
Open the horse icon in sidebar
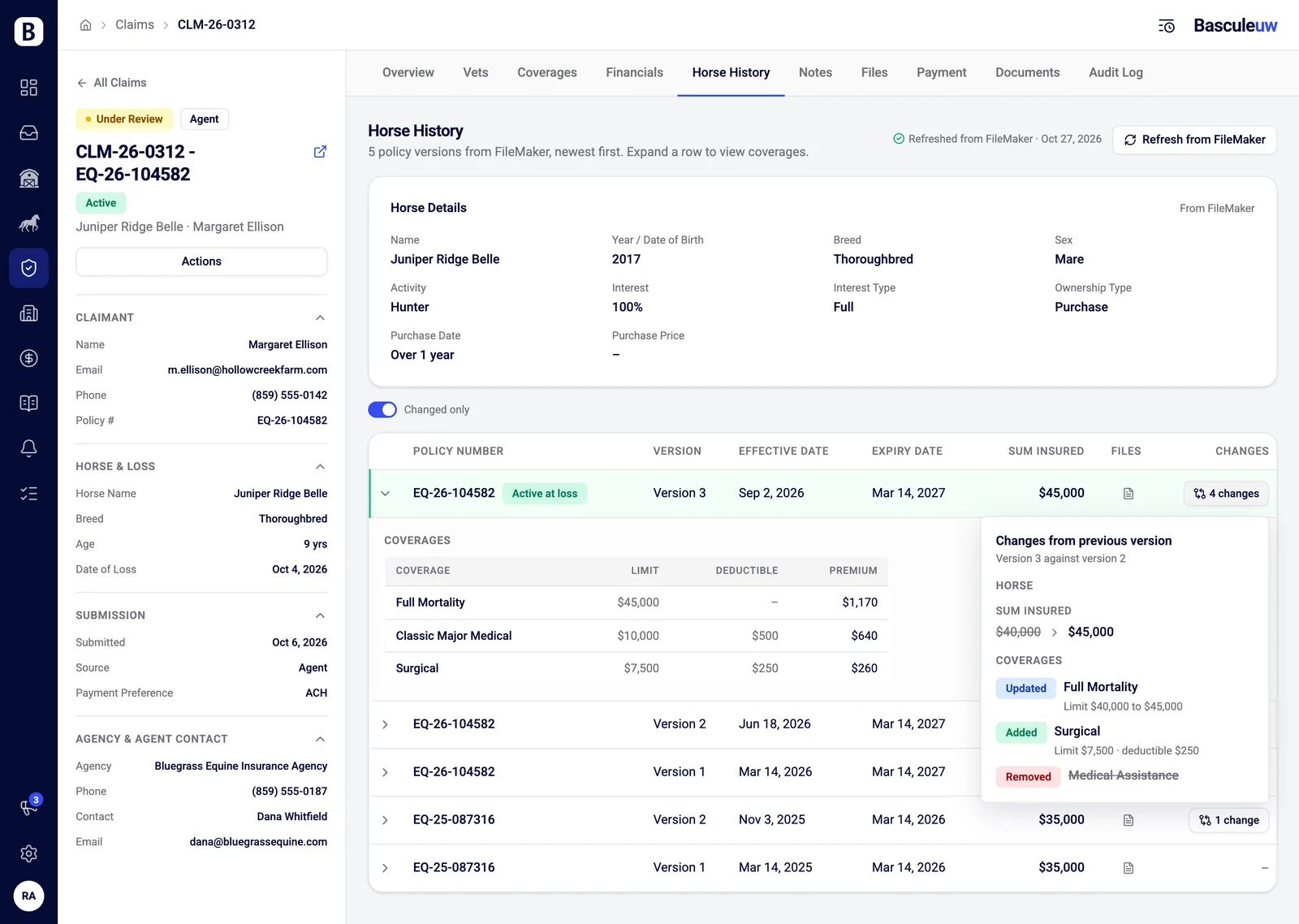coord(28,222)
